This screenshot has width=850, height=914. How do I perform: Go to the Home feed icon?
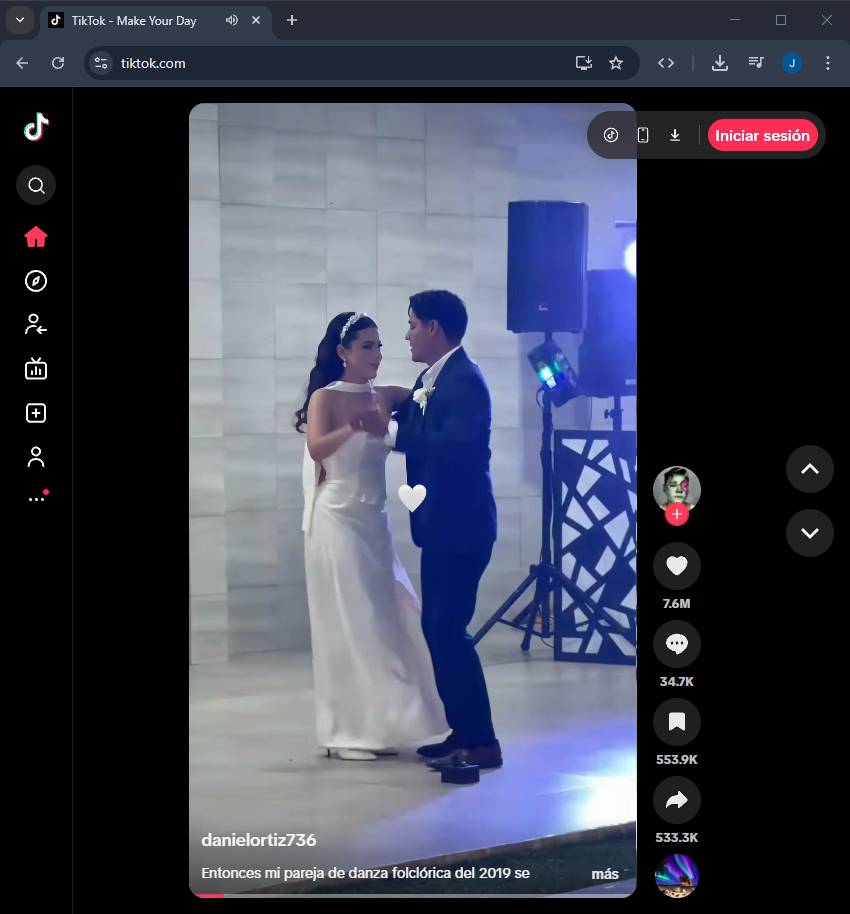36,237
